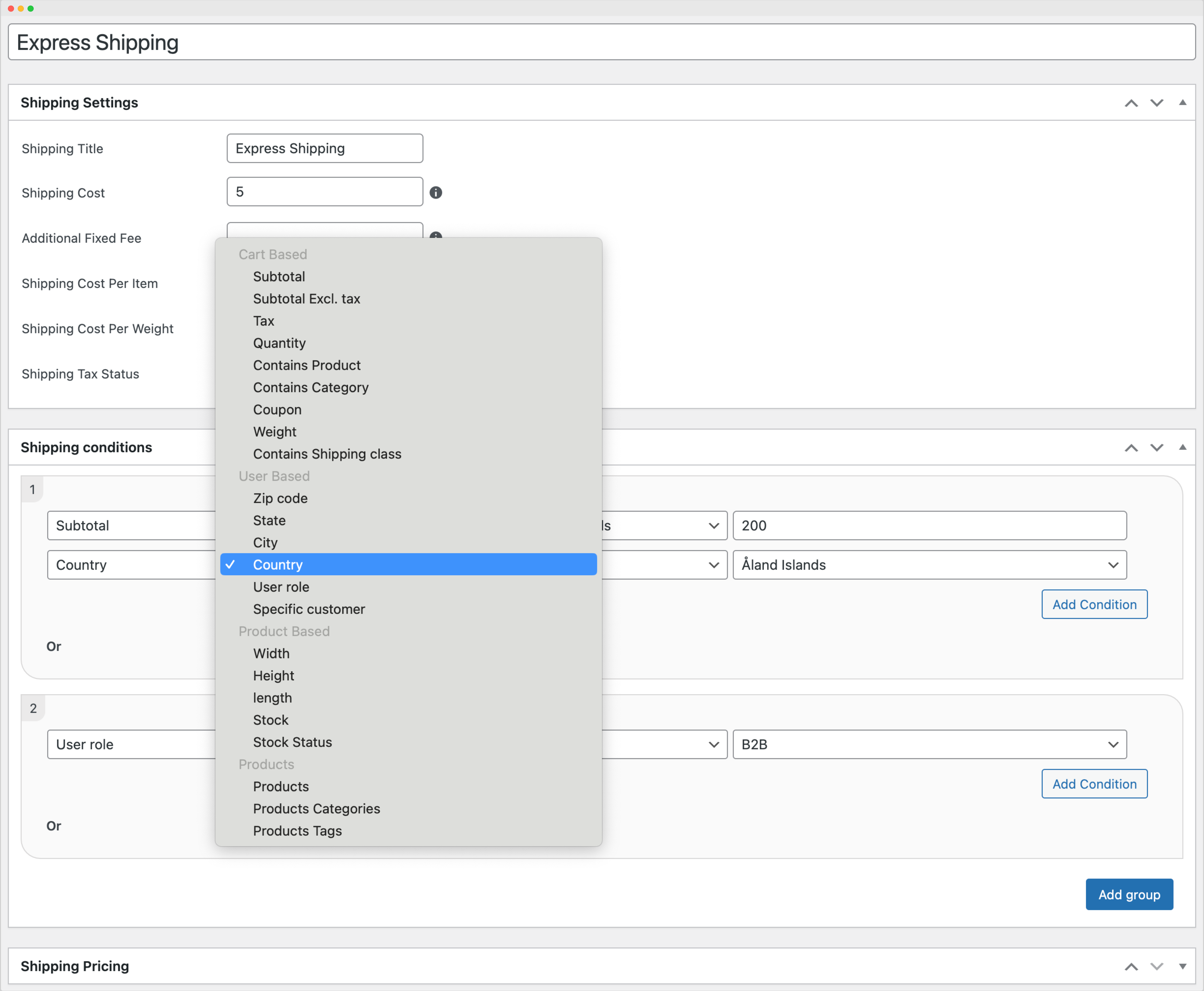Click the Shipping Cost info icon
Image resolution: width=1204 pixels, height=991 pixels.
[436, 192]
